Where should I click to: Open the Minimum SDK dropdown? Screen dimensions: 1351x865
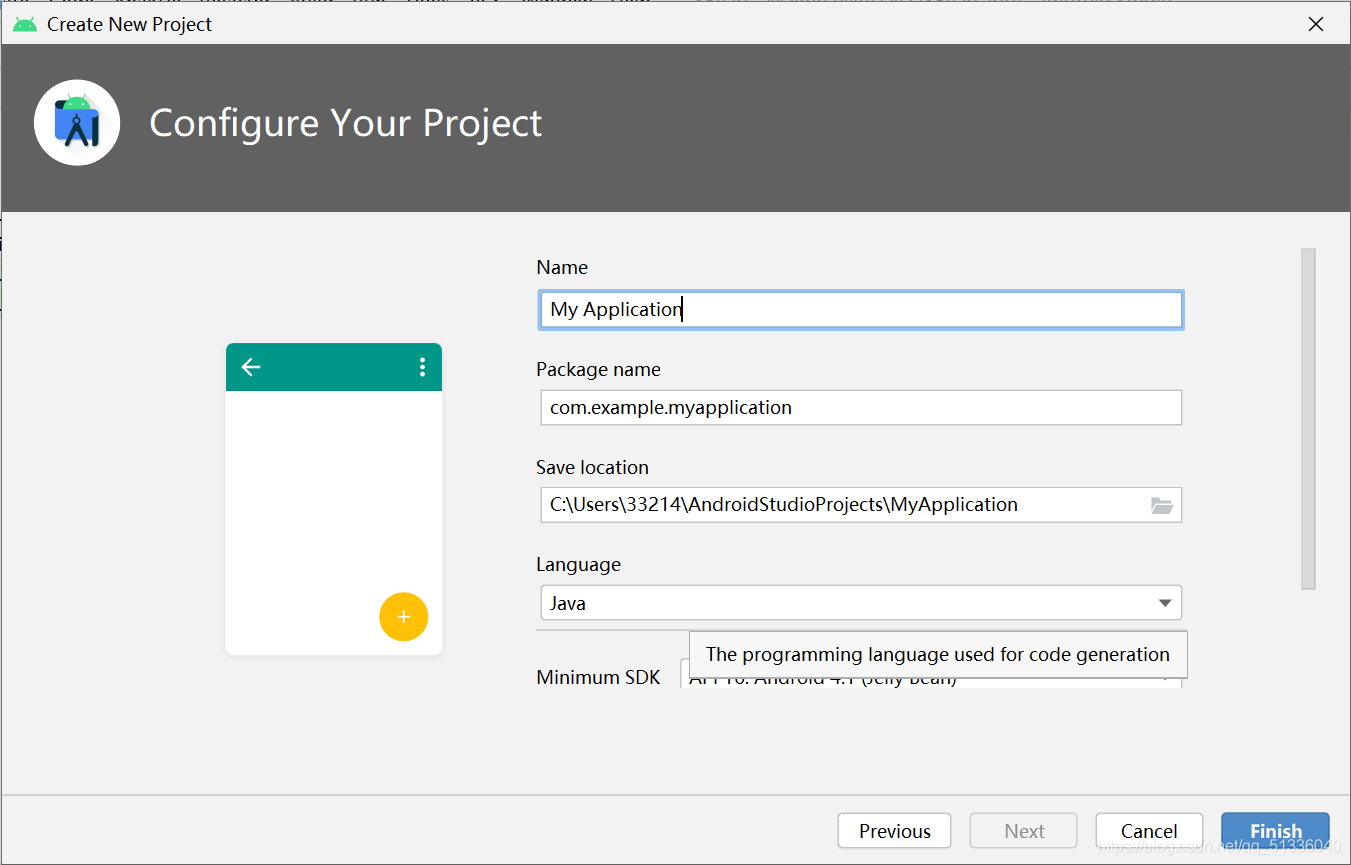point(931,678)
